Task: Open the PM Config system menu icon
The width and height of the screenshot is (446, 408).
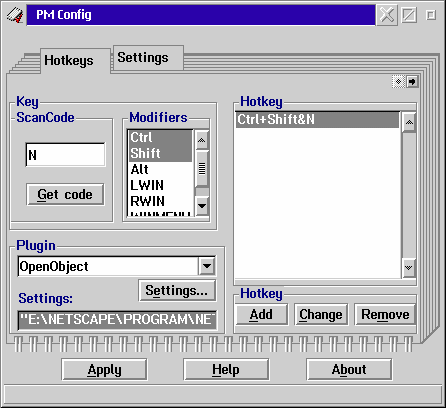Action: pyautogui.click(x=15, y=15)
